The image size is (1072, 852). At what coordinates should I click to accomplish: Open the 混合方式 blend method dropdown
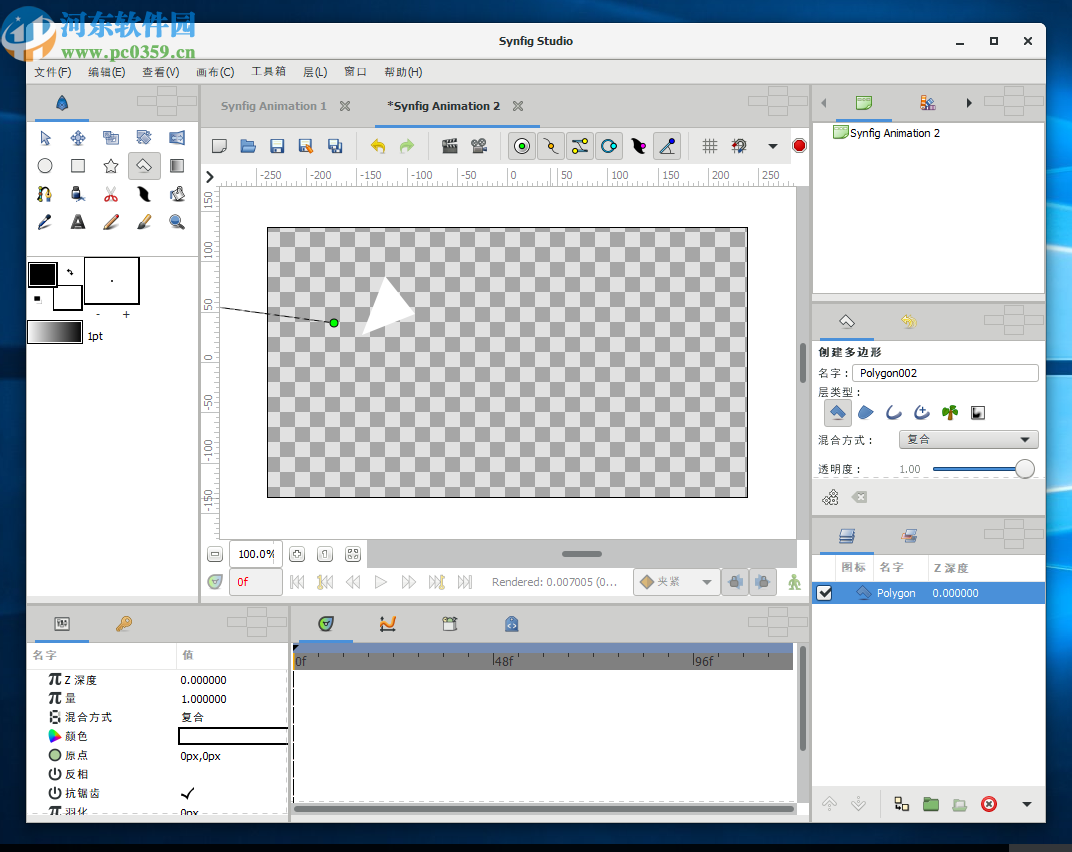(967, 439)
